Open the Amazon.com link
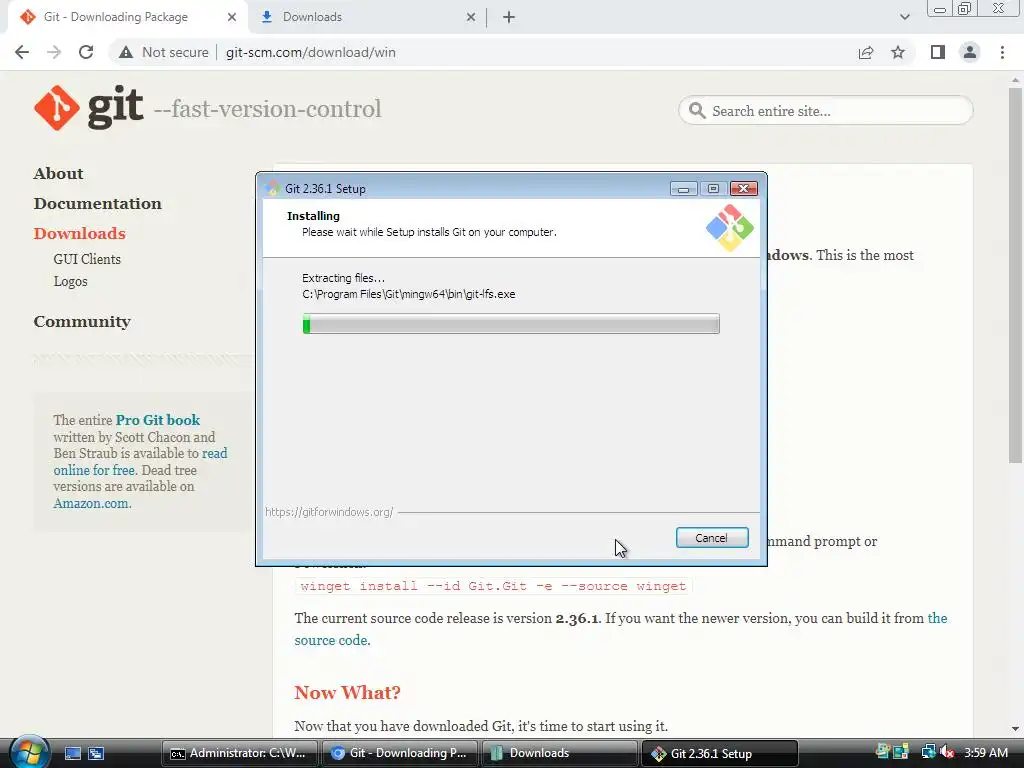 pyautogui.click(x=92, y=504)
